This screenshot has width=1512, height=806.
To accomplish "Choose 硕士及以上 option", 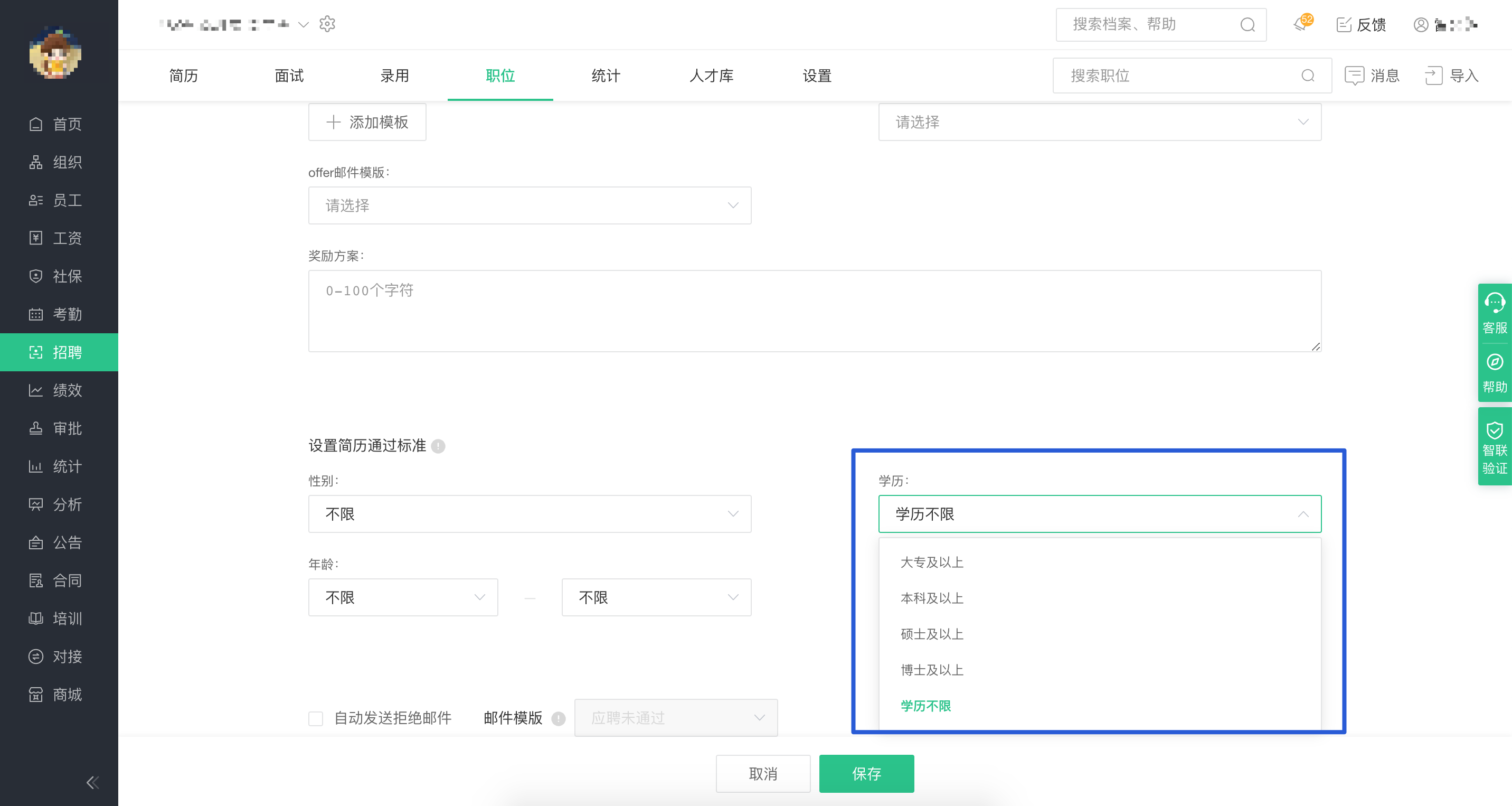I will [x=1099, y=634].
